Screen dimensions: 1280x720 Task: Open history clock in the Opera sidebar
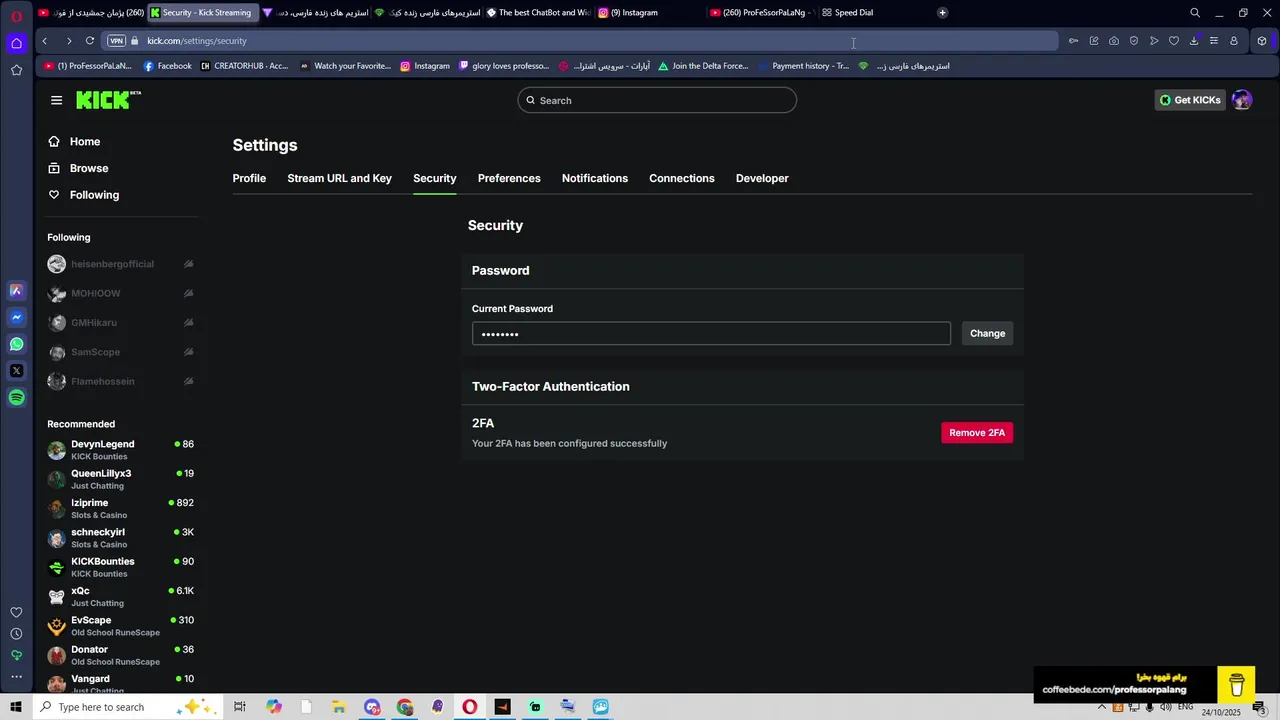tap(16, 634)
